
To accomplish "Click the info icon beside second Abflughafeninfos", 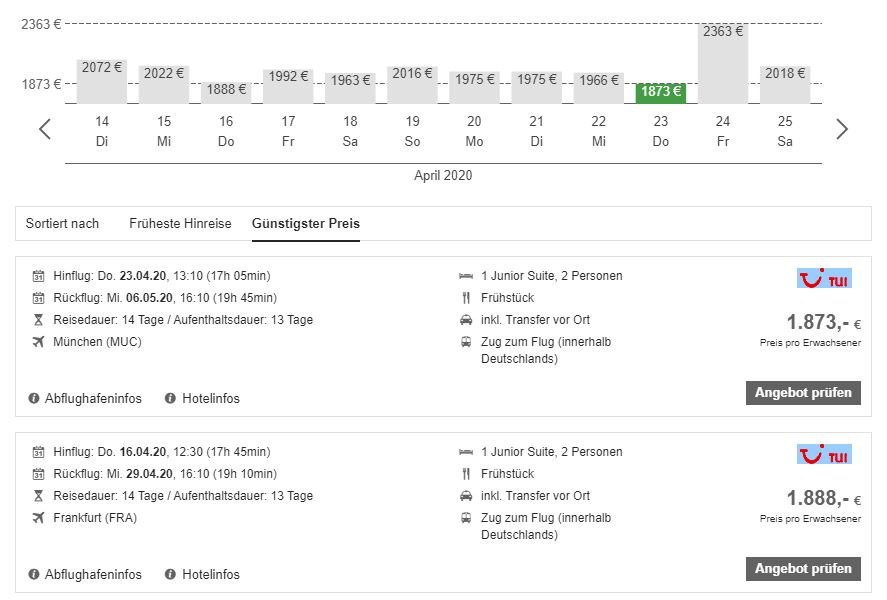I will (x=35, y=574).
